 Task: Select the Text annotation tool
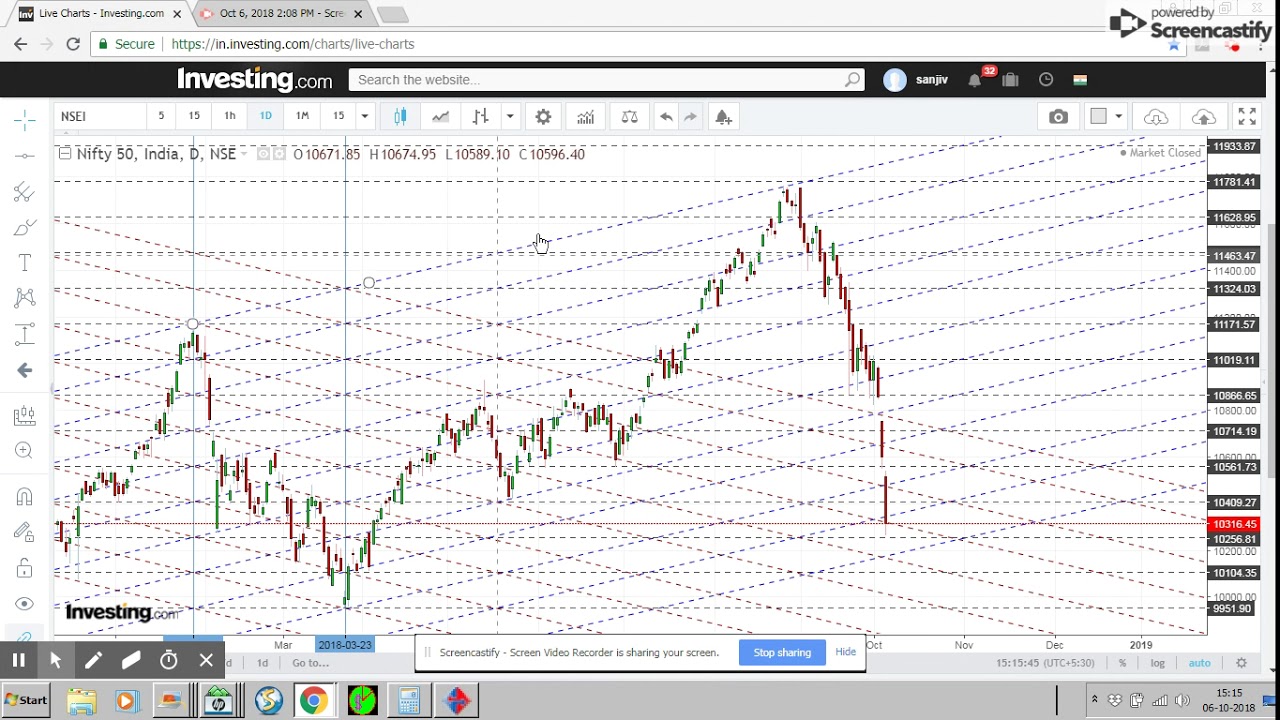pos(25,263)
